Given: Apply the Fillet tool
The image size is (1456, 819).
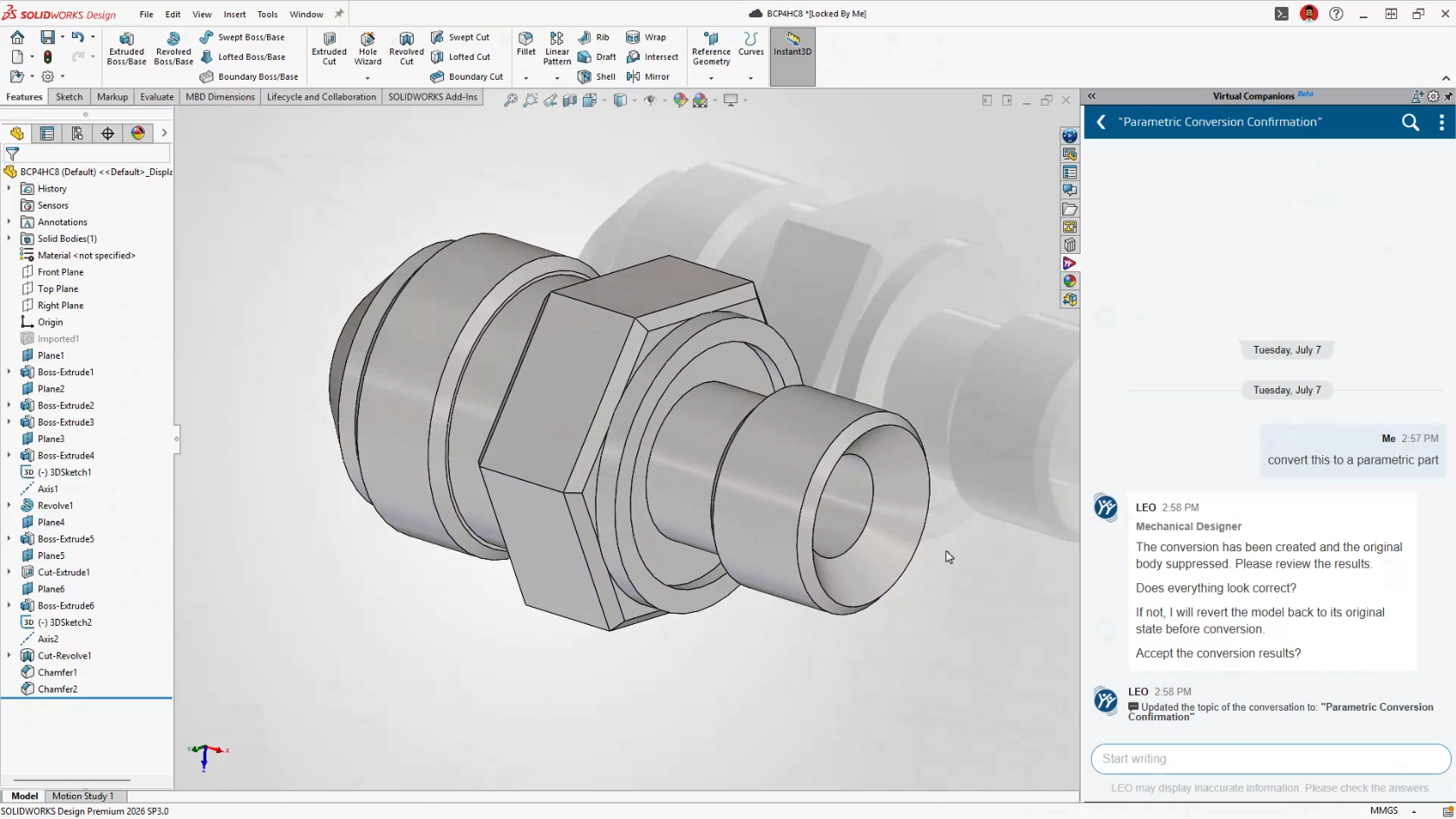Looking at the screenshot, I should coord(526,44).
